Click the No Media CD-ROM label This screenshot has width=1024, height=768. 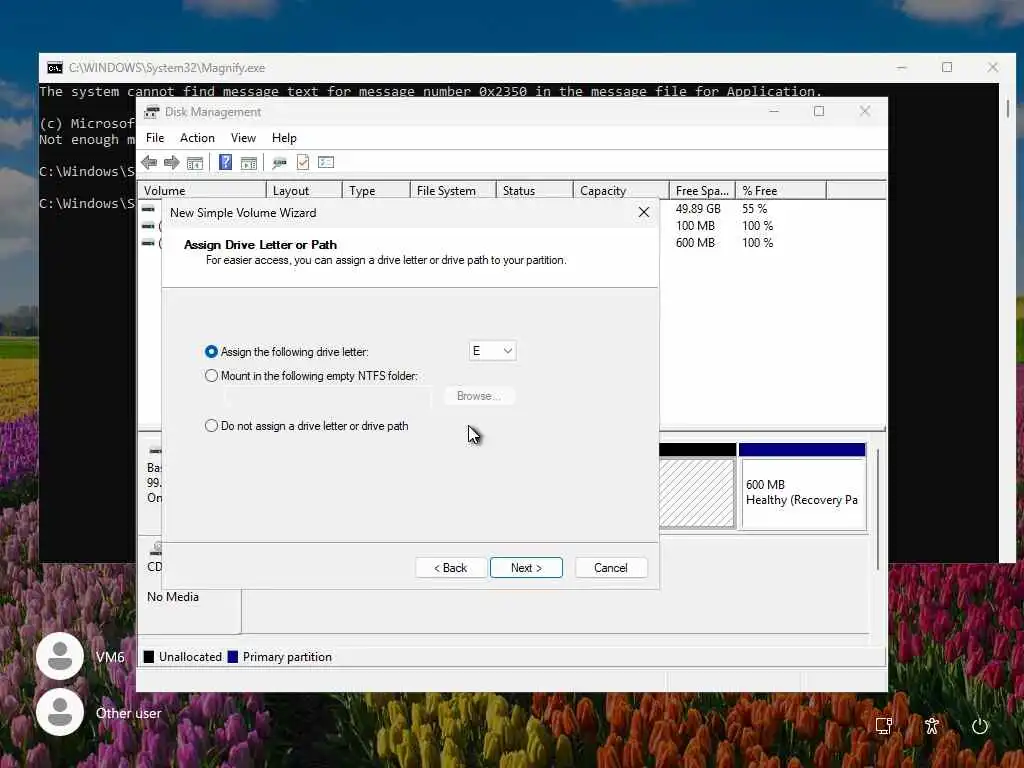[x=173, y=597]
